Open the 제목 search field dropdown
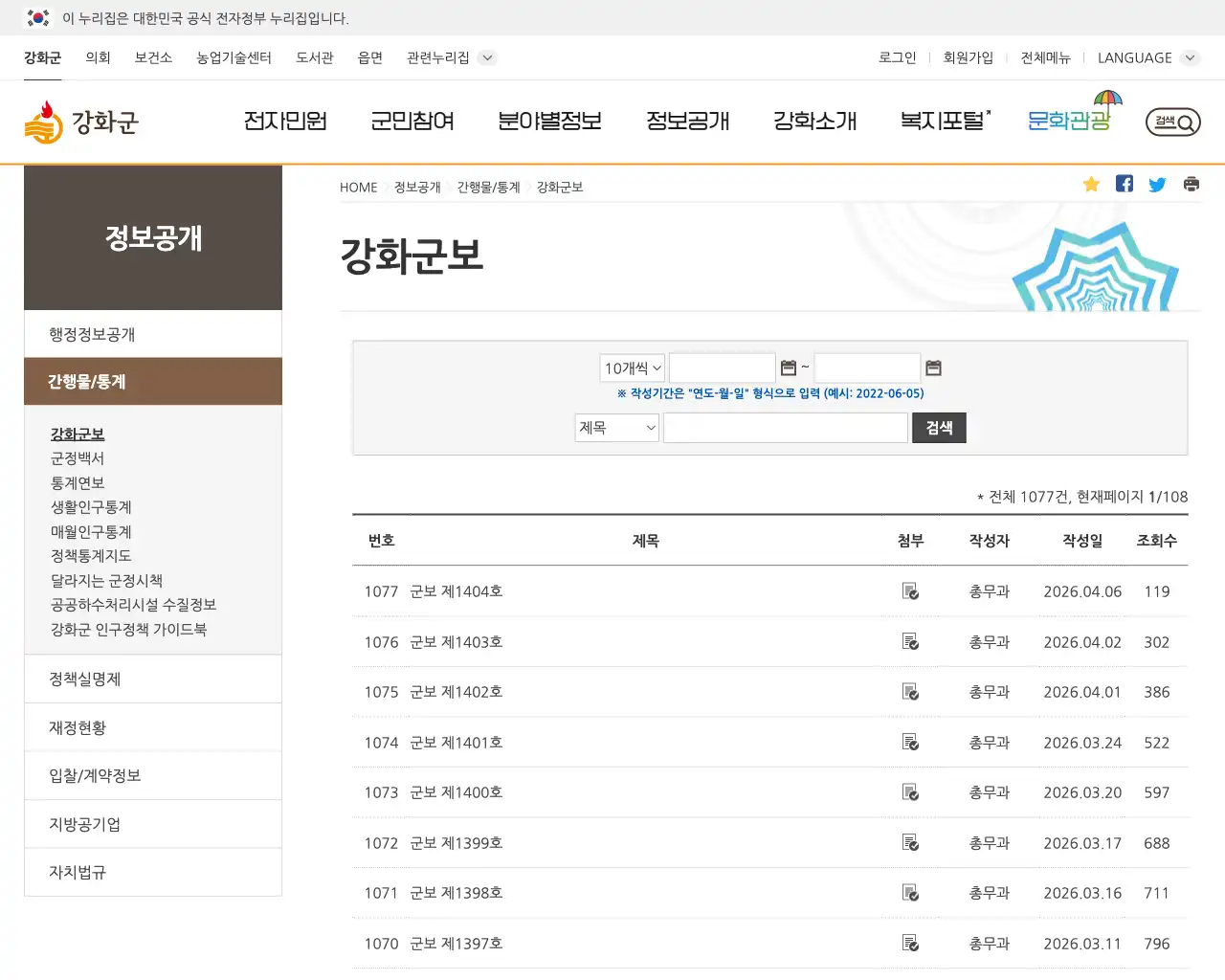The height and width of the screenshot is (980, 1225). (x=615, y=427)
